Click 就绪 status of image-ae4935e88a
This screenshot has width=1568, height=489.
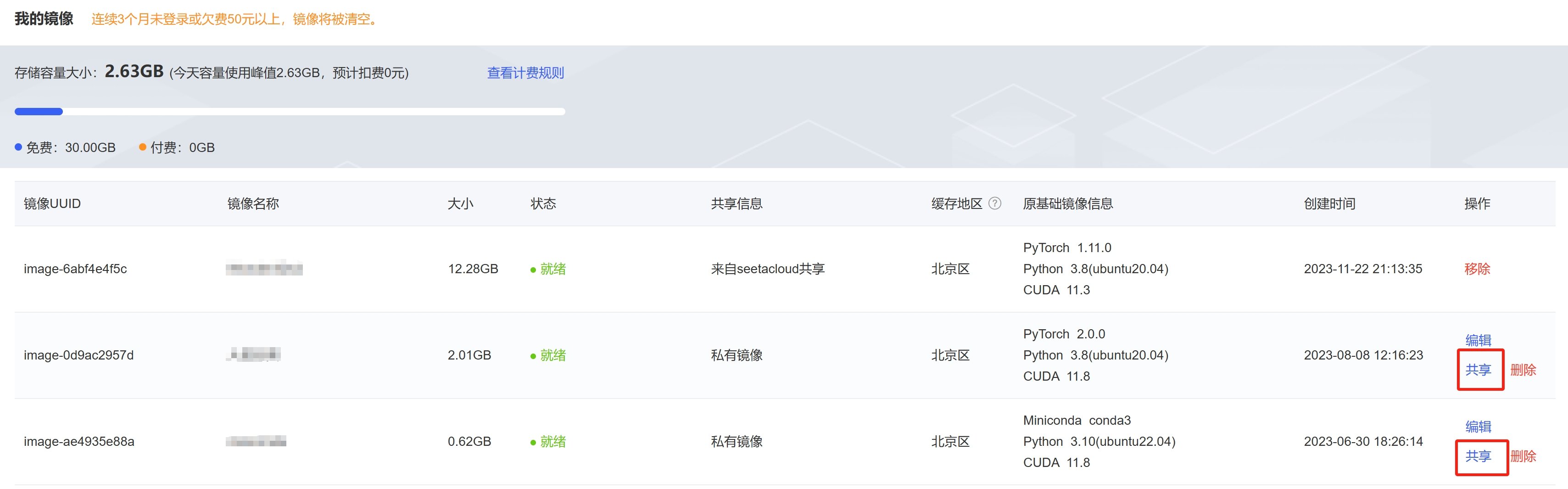[x=548, y=442]
